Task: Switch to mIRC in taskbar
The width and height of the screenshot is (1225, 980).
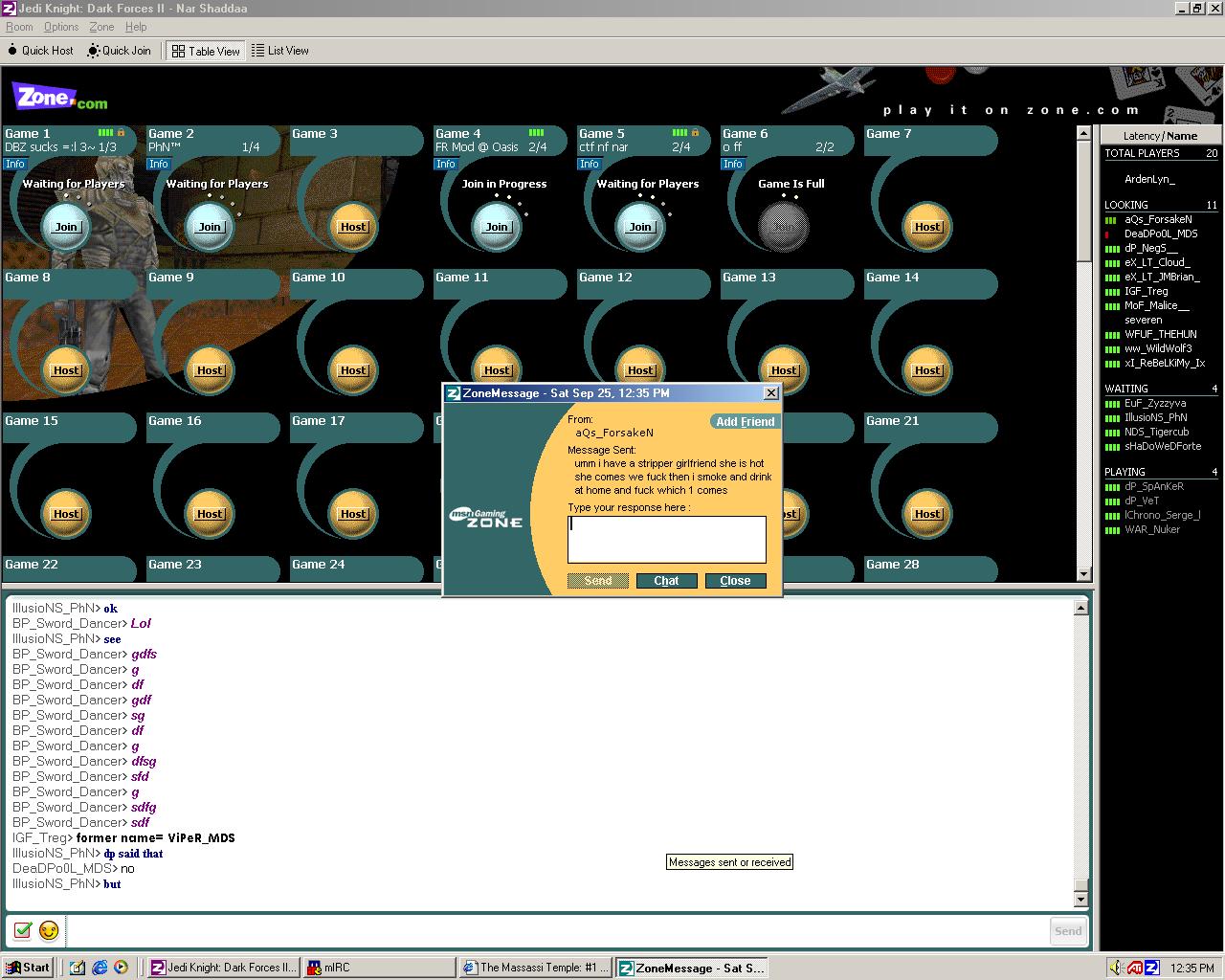Action: (x=379, y=968)
